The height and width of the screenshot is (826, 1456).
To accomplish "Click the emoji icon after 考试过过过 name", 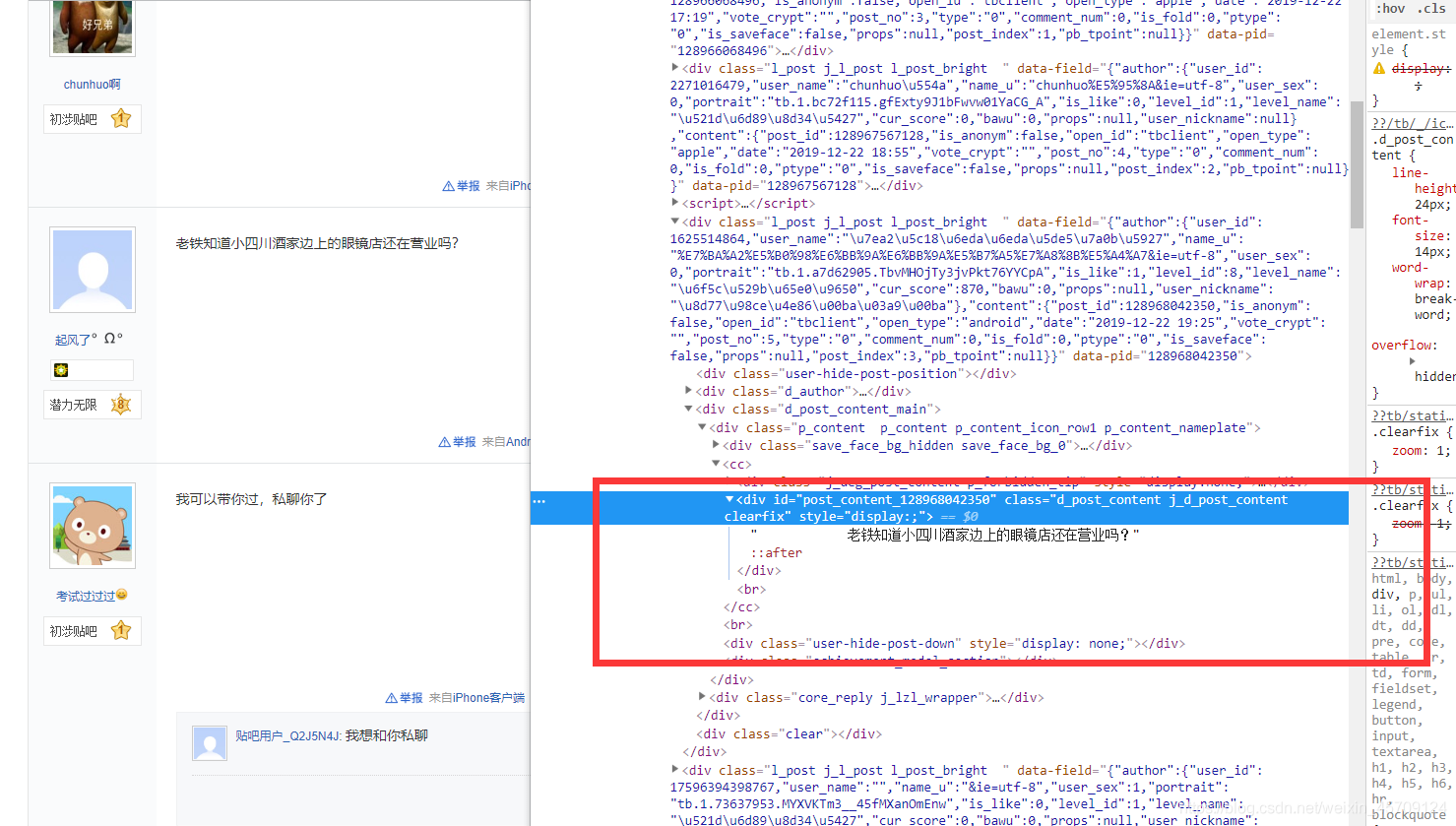I will [x=122, y=595].
